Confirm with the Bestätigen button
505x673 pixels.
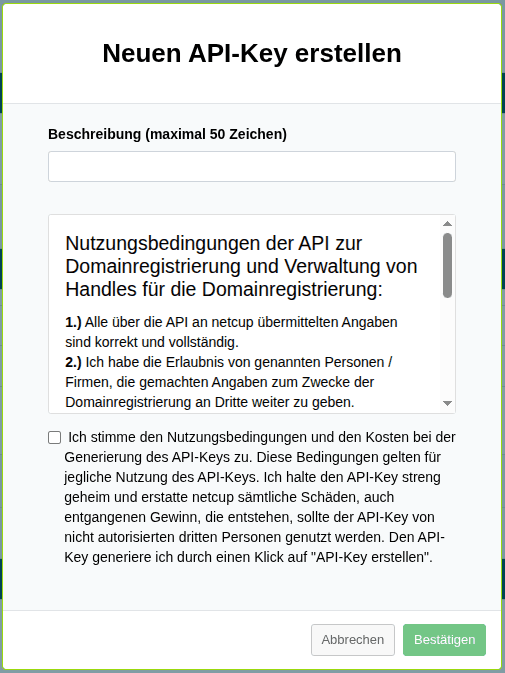[445, 640]
